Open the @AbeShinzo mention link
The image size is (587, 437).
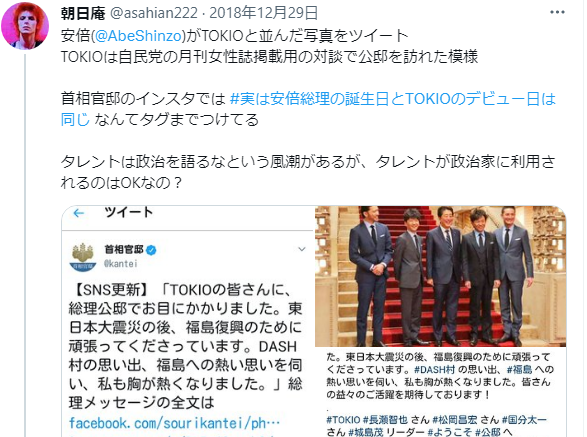click(x=138, y=36)
